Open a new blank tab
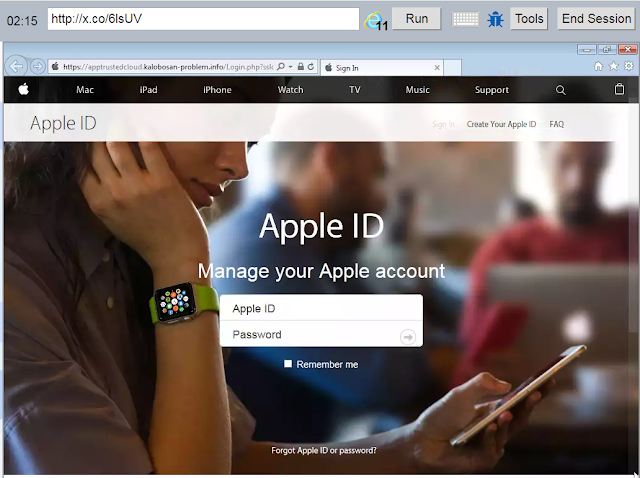Screen dimensions: 640x478 click(x=453, y=68)
